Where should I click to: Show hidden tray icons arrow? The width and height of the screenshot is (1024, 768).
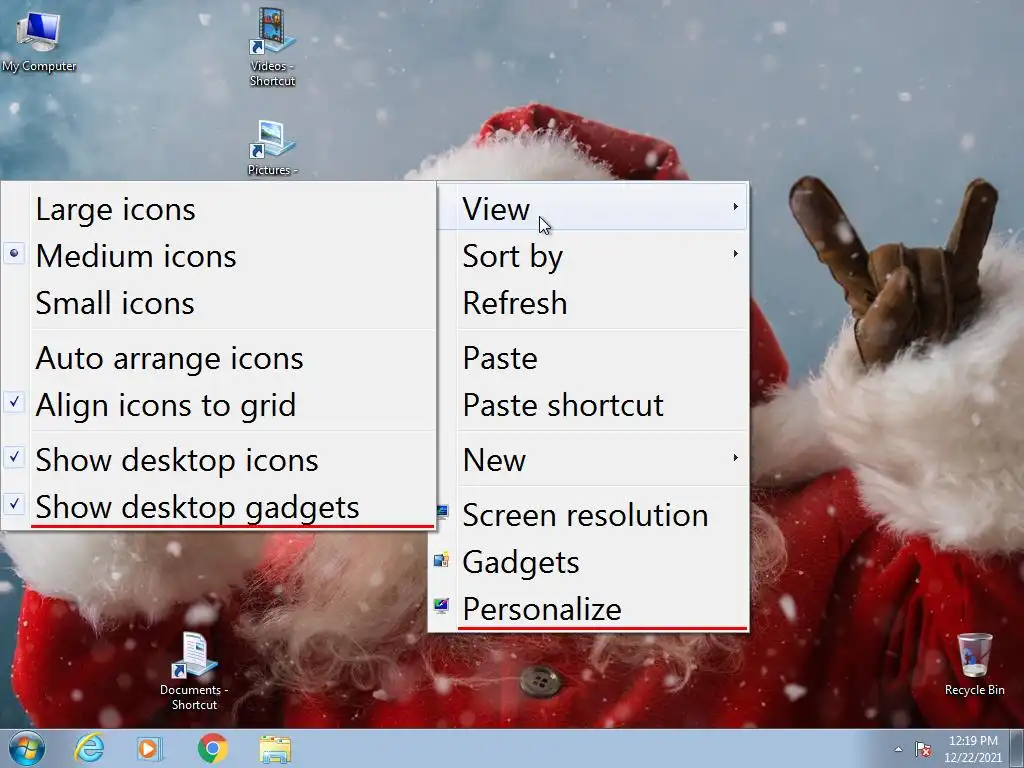click(898, 749)
